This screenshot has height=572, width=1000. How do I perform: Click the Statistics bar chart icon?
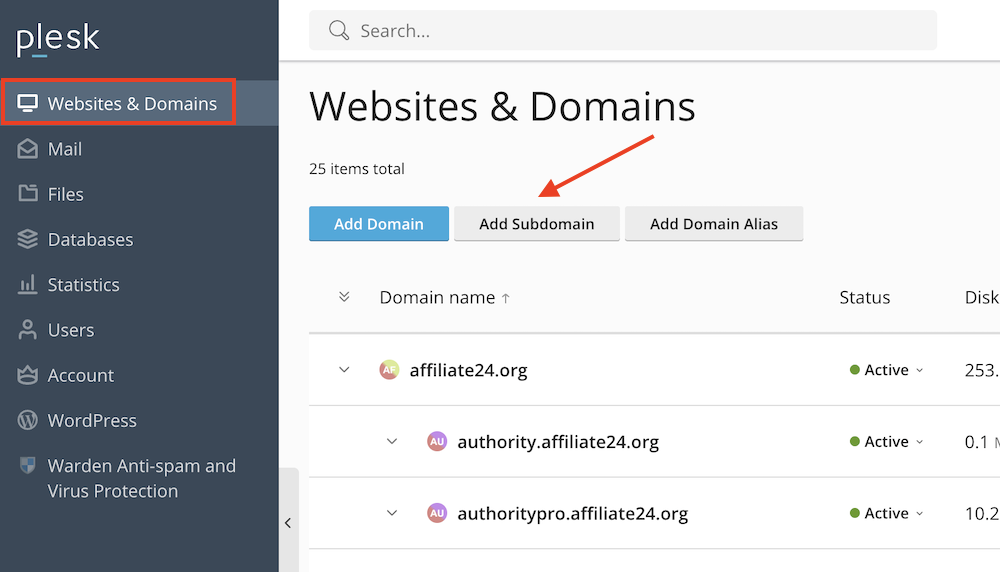click(x=28, y=285)
